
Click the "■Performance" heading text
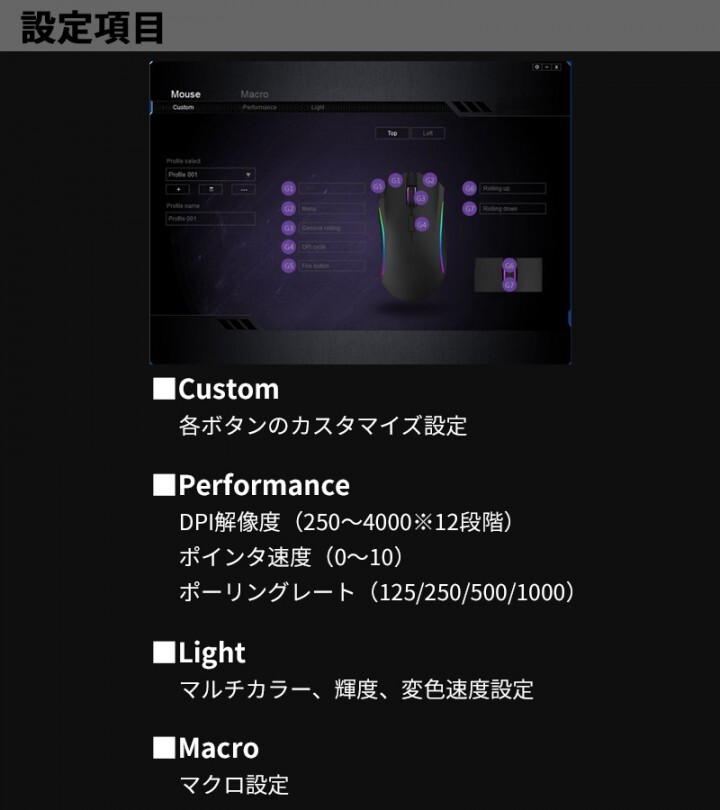[x=252, y=485]
